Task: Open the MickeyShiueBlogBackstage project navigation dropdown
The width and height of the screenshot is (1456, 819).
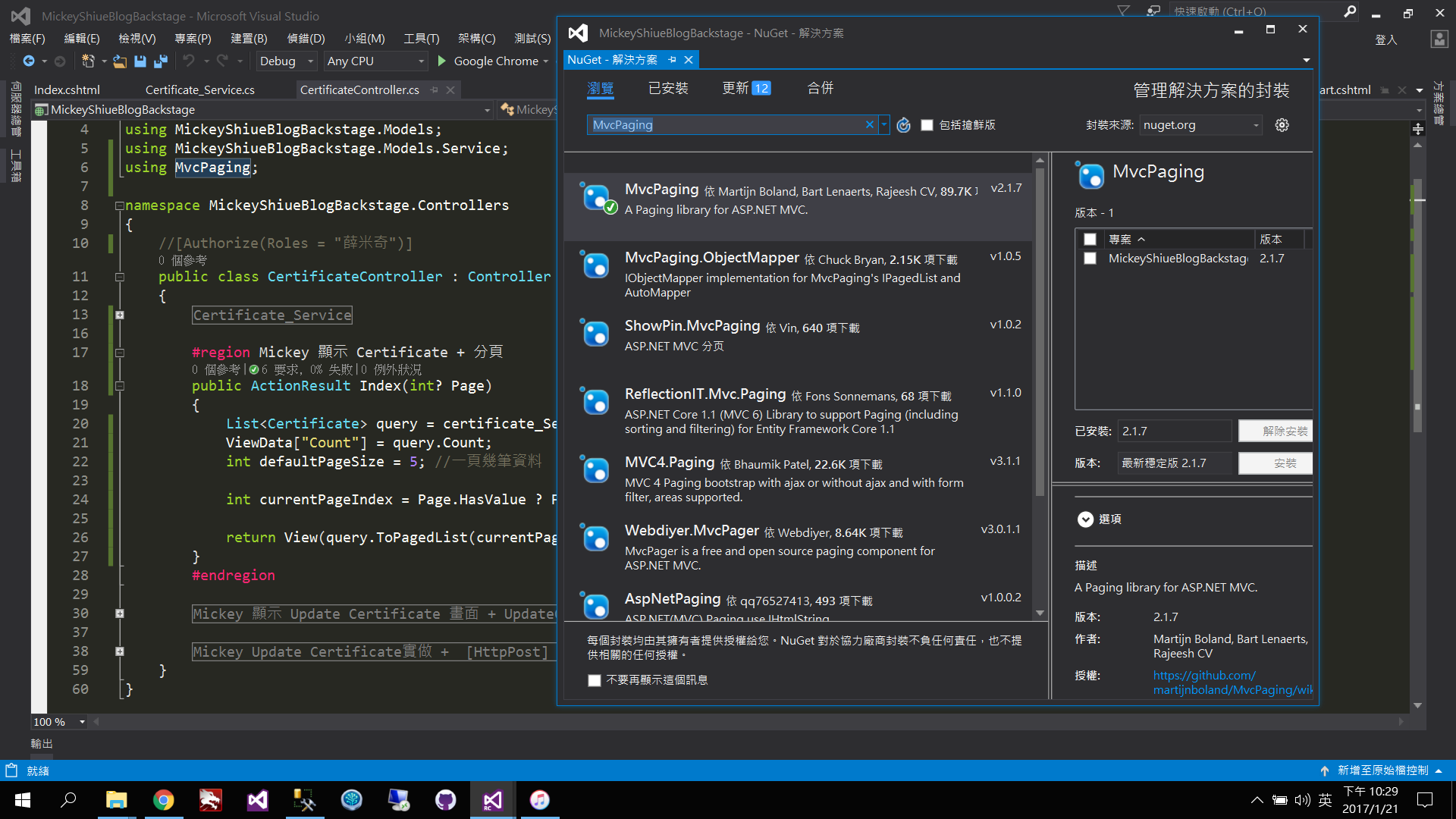Action: (263, 110)
